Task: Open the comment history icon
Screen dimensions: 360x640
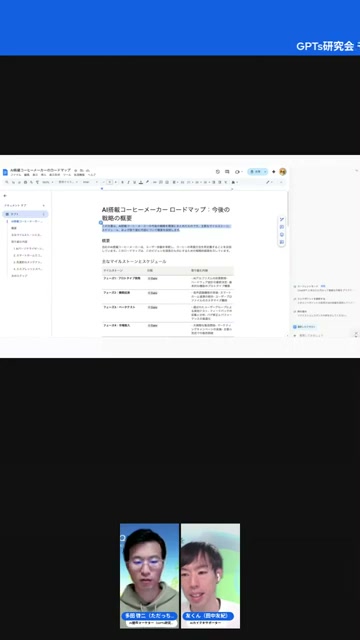Action: coord(227,171)
